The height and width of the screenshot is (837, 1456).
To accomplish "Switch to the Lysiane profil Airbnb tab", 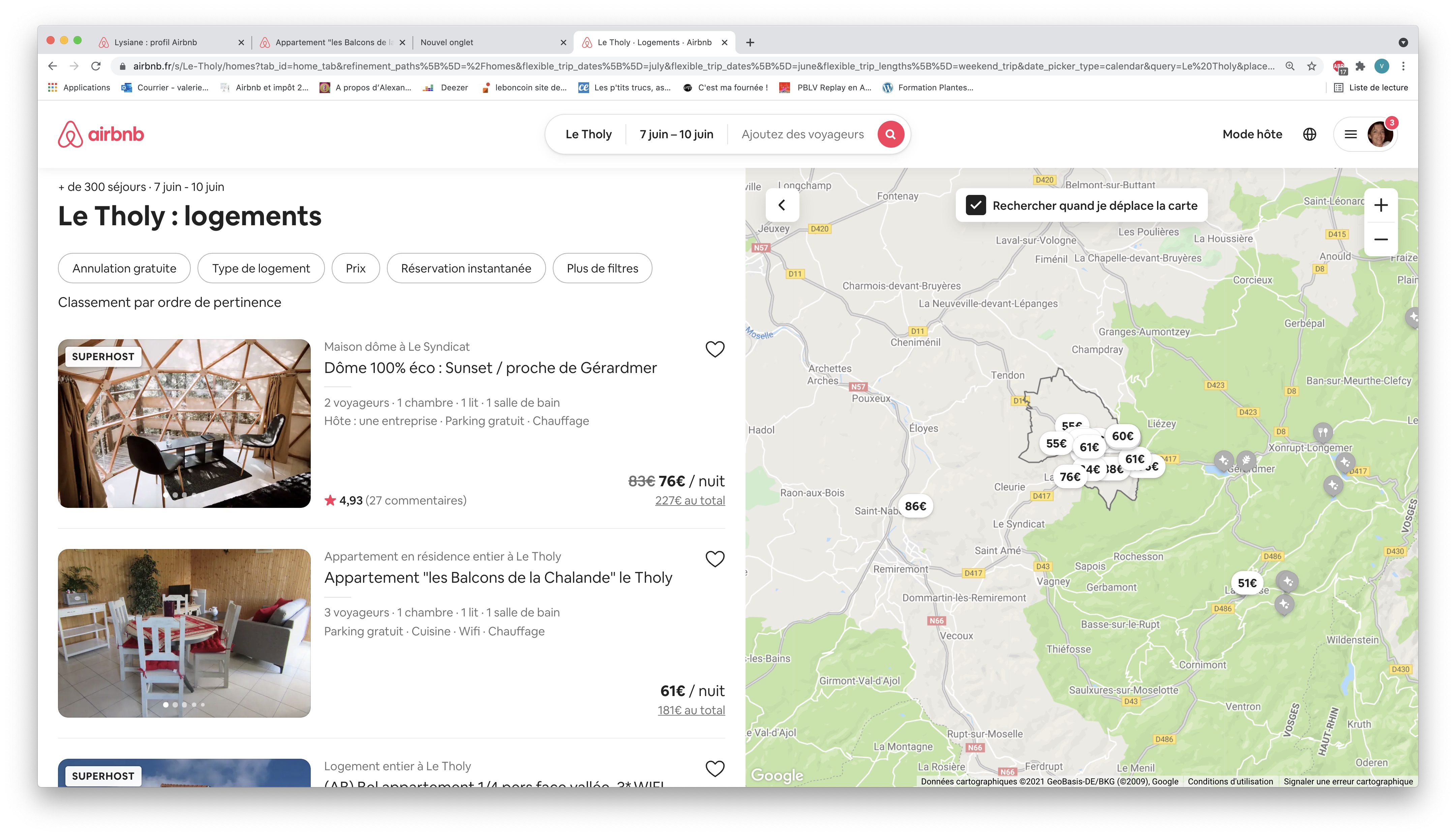I will pyautogui.click(x=155, y=42).
